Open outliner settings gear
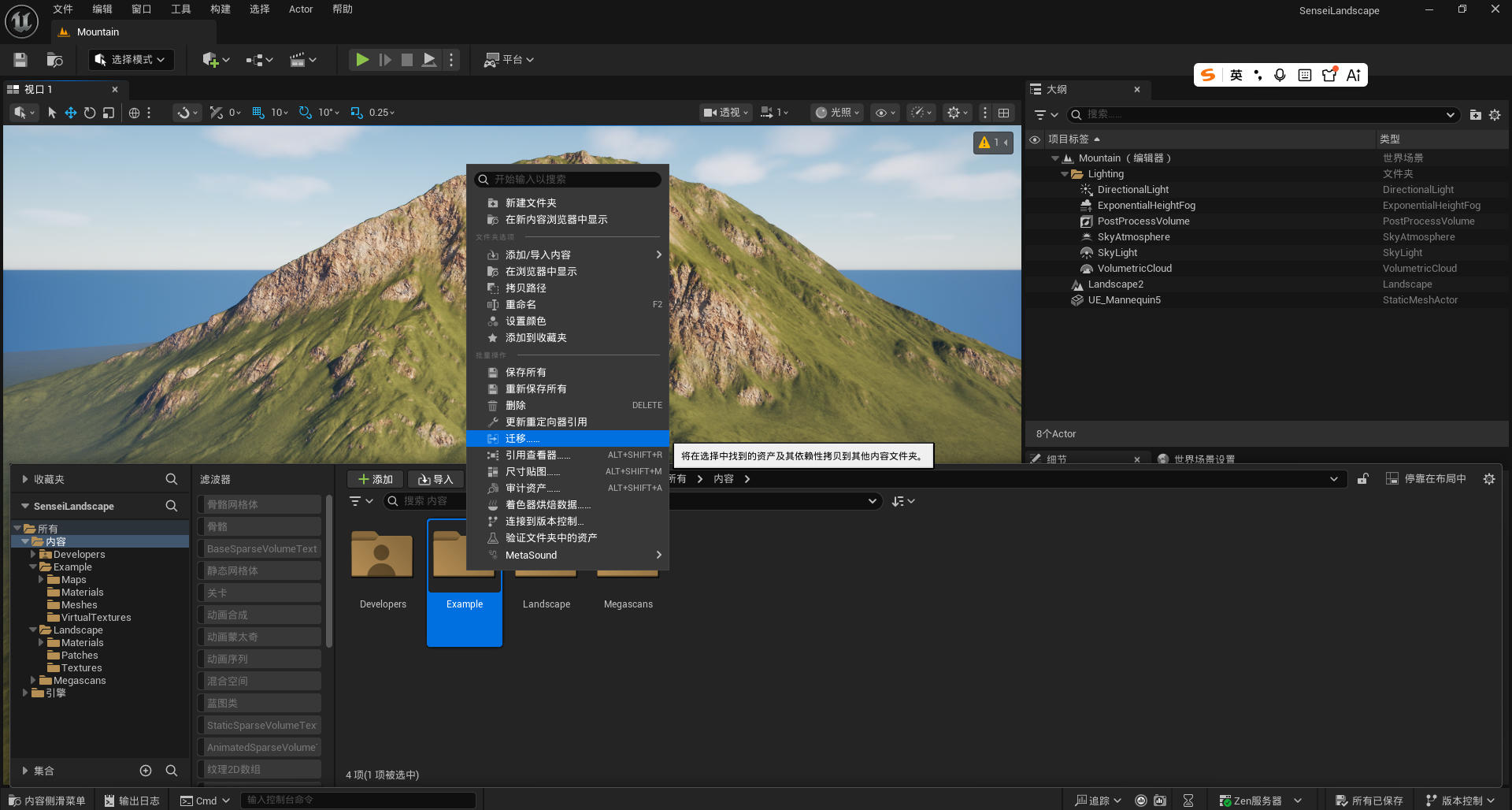Viewport: 1512px width, 810px height. click(x=1495, y=114)
